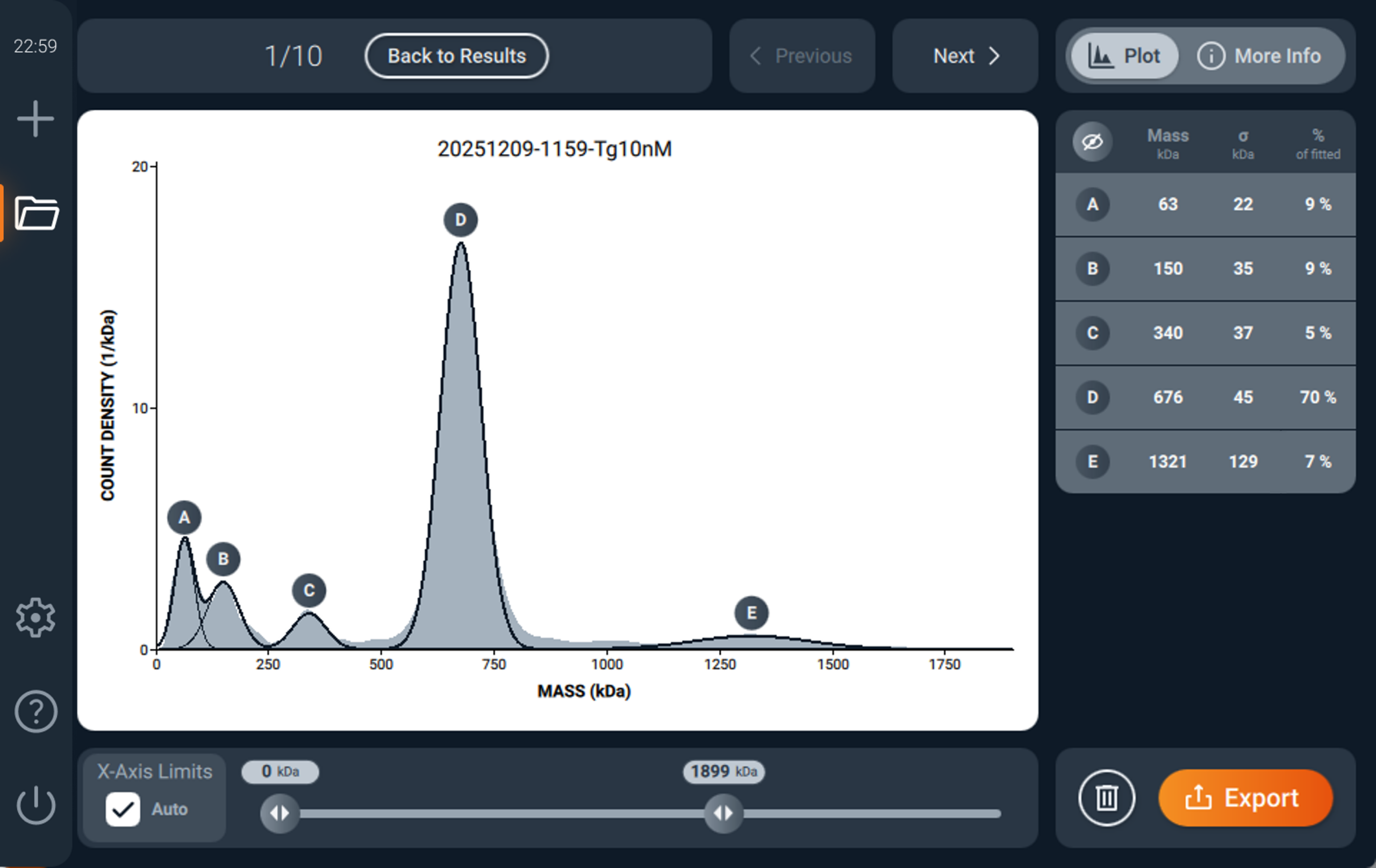
Task: Click the help question mark icon
Action: pyautogui.click(x=35, y=712)
